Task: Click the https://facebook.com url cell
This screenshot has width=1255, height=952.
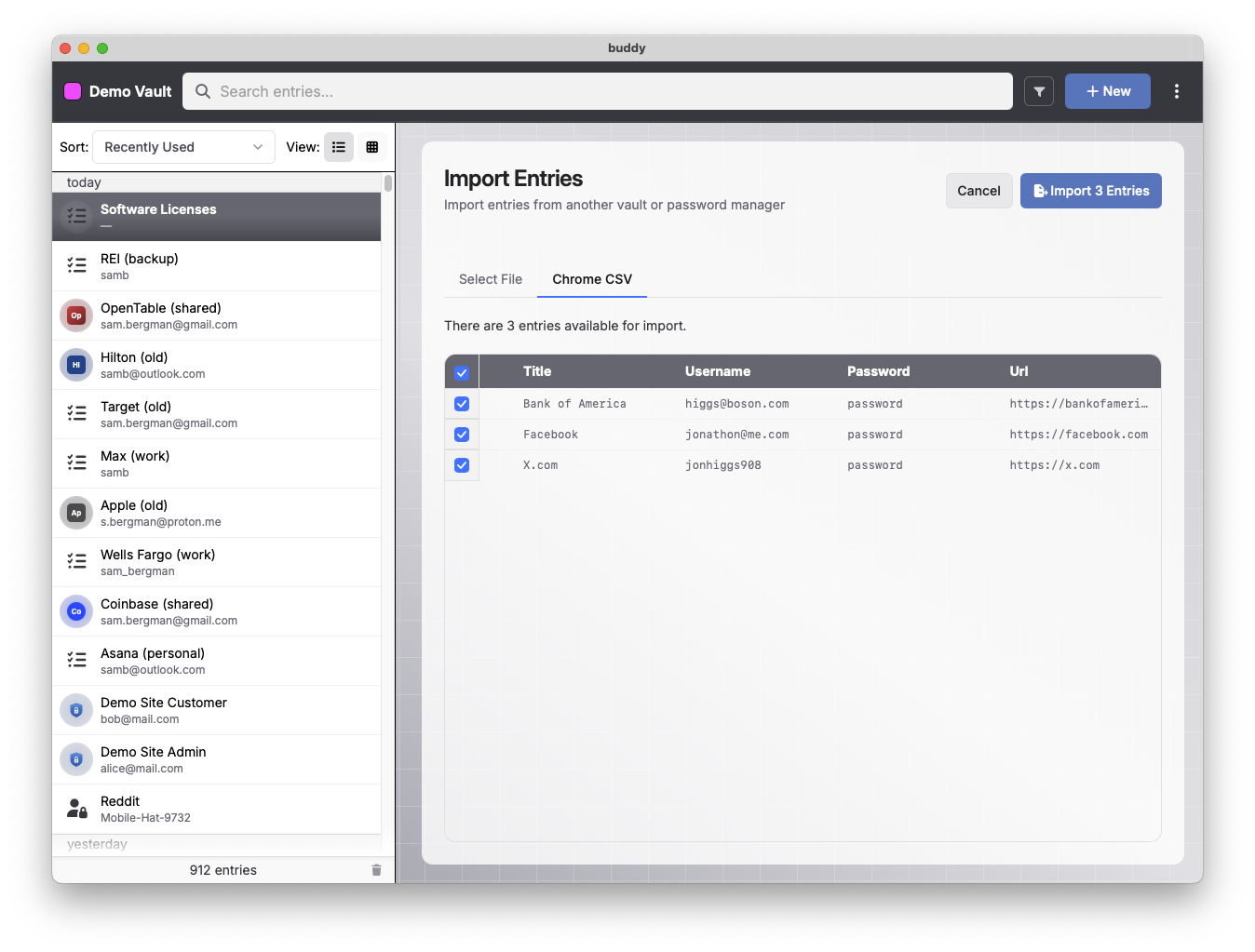Action: pyautogui.click(x=1078, y=435)
